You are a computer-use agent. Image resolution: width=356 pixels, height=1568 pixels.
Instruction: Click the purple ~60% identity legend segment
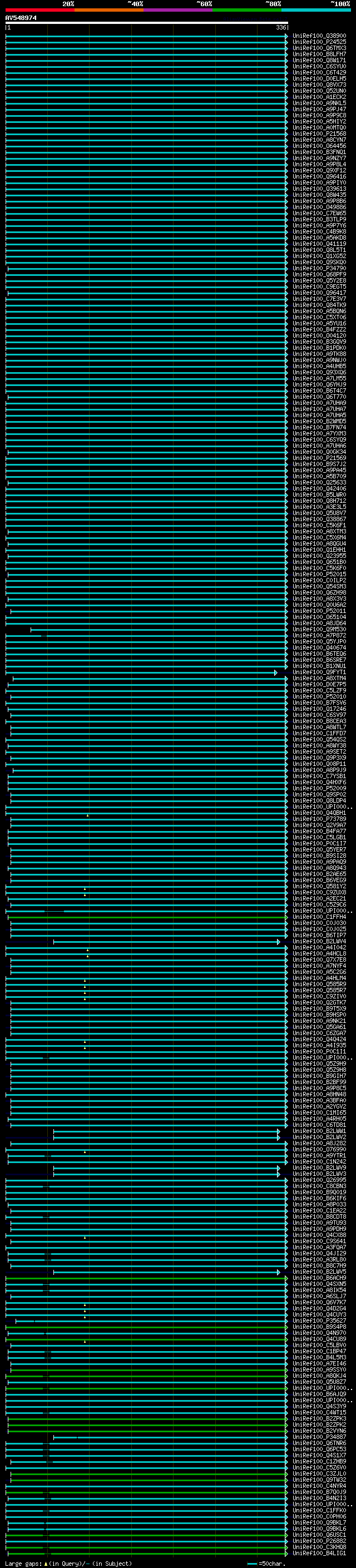pos(179,10)
